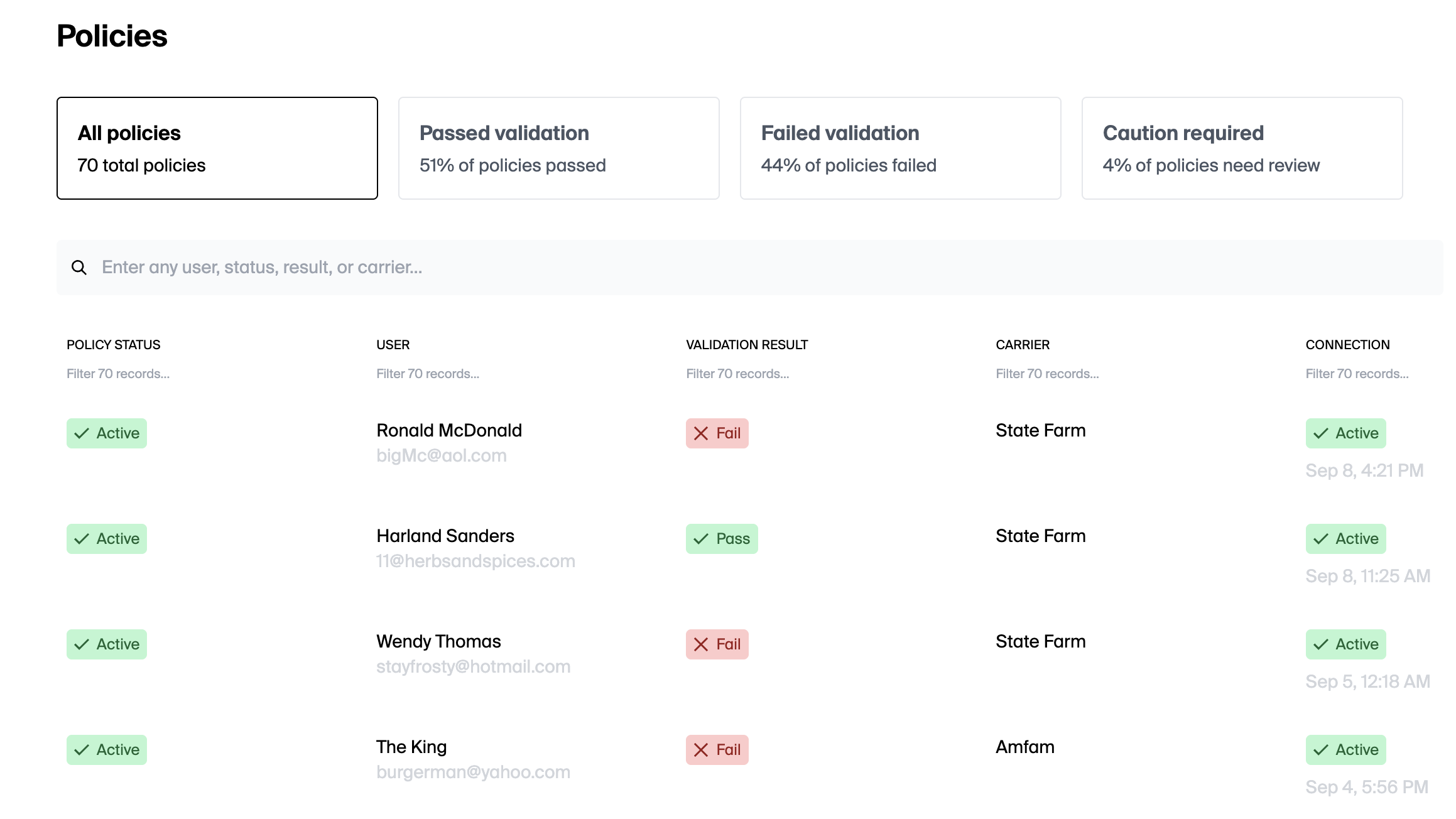1456x819 pixels.
Task: Select the All policies card
Action: pyautogui.click(x=217, y=148)
